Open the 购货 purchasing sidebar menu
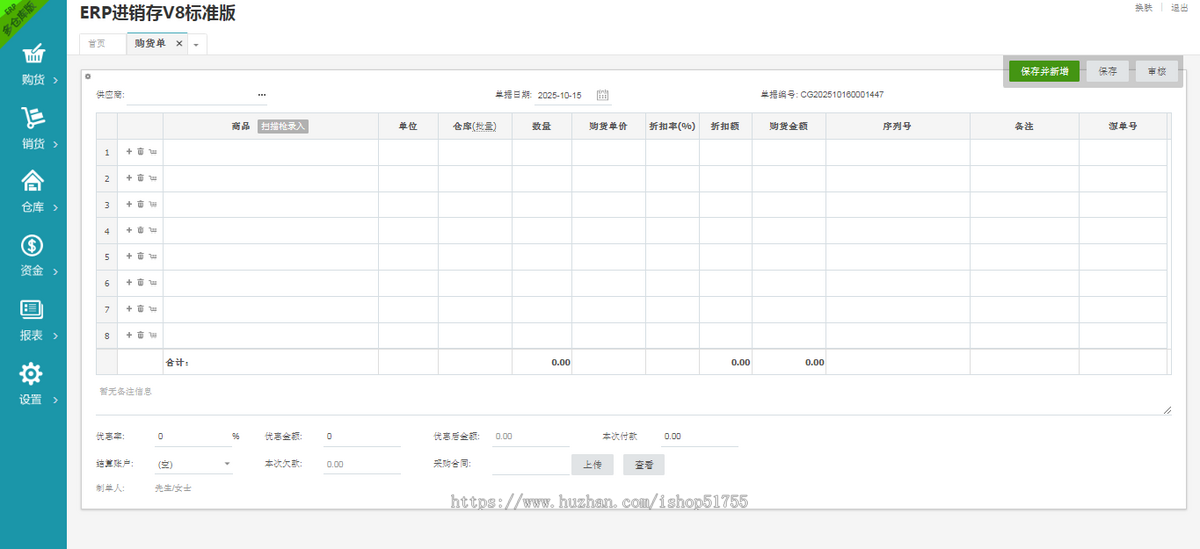This screenshot has height=549, width=1200. pyautogui.click(x=33, y=64)
